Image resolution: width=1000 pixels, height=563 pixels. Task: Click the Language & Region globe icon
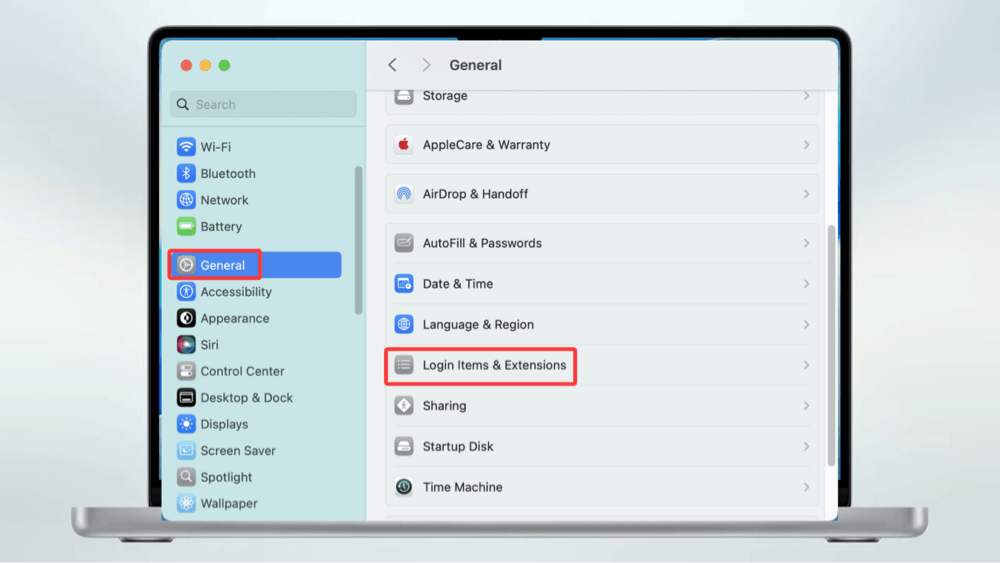(404, 325)
